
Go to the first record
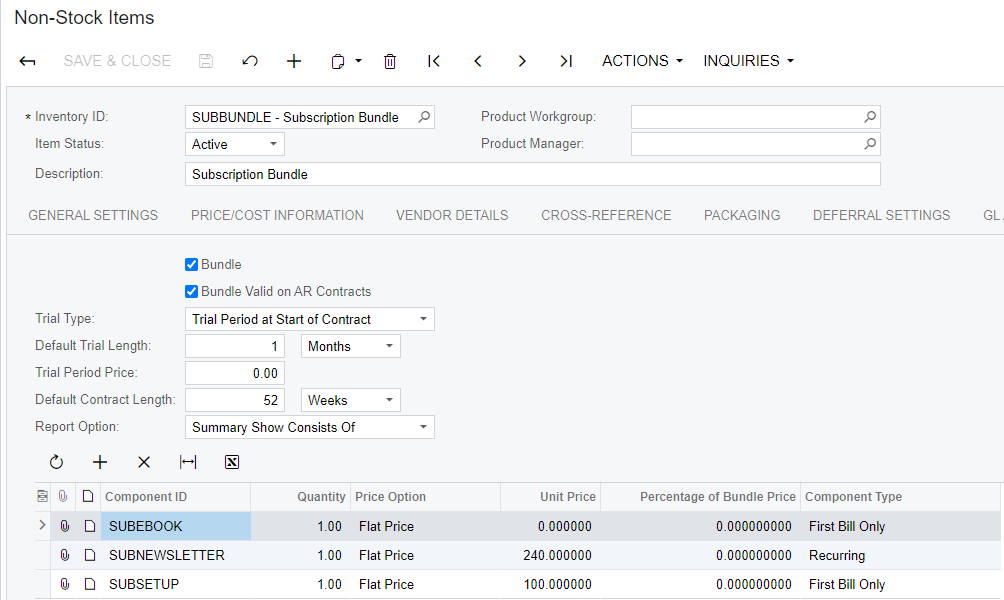434,61
